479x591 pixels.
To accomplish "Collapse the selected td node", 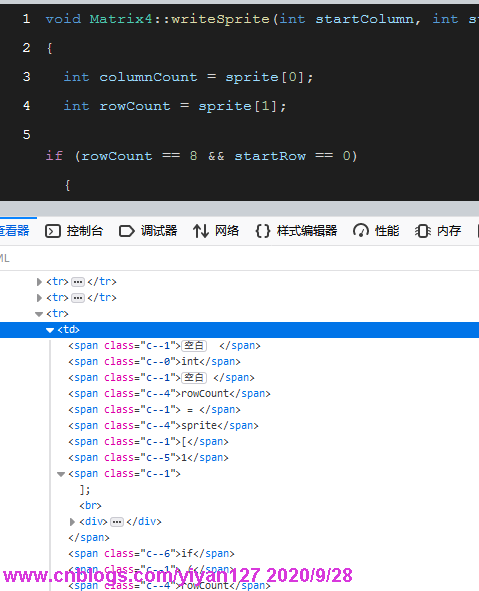I will coord(50,330).
